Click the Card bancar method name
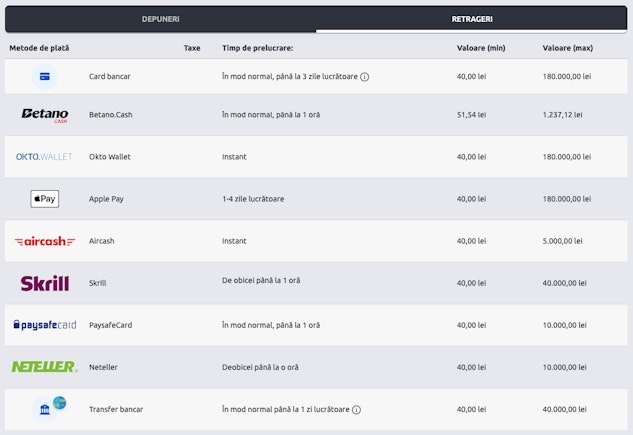Screen dimensions: 633x435 click(x=110, y=76)
